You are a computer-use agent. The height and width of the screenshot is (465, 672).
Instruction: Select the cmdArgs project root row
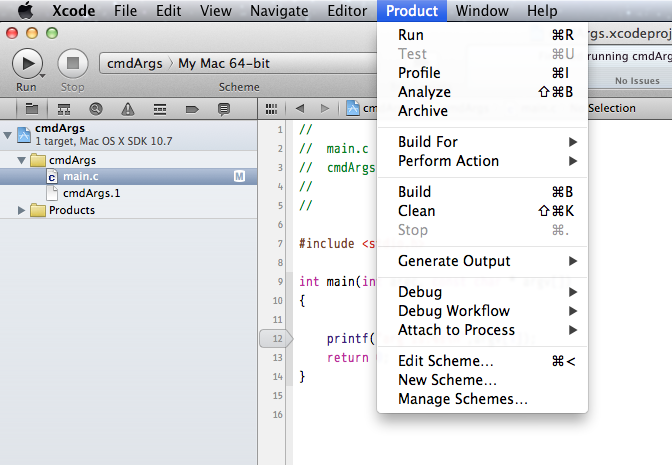tap(129, 135)
